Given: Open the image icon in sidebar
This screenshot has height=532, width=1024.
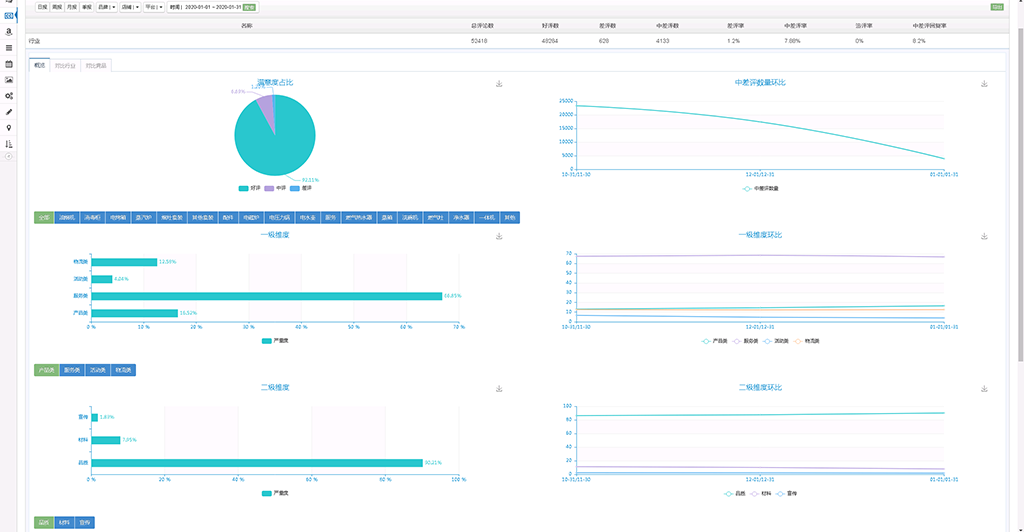Looking at the screenshot, I should [9, 79].
